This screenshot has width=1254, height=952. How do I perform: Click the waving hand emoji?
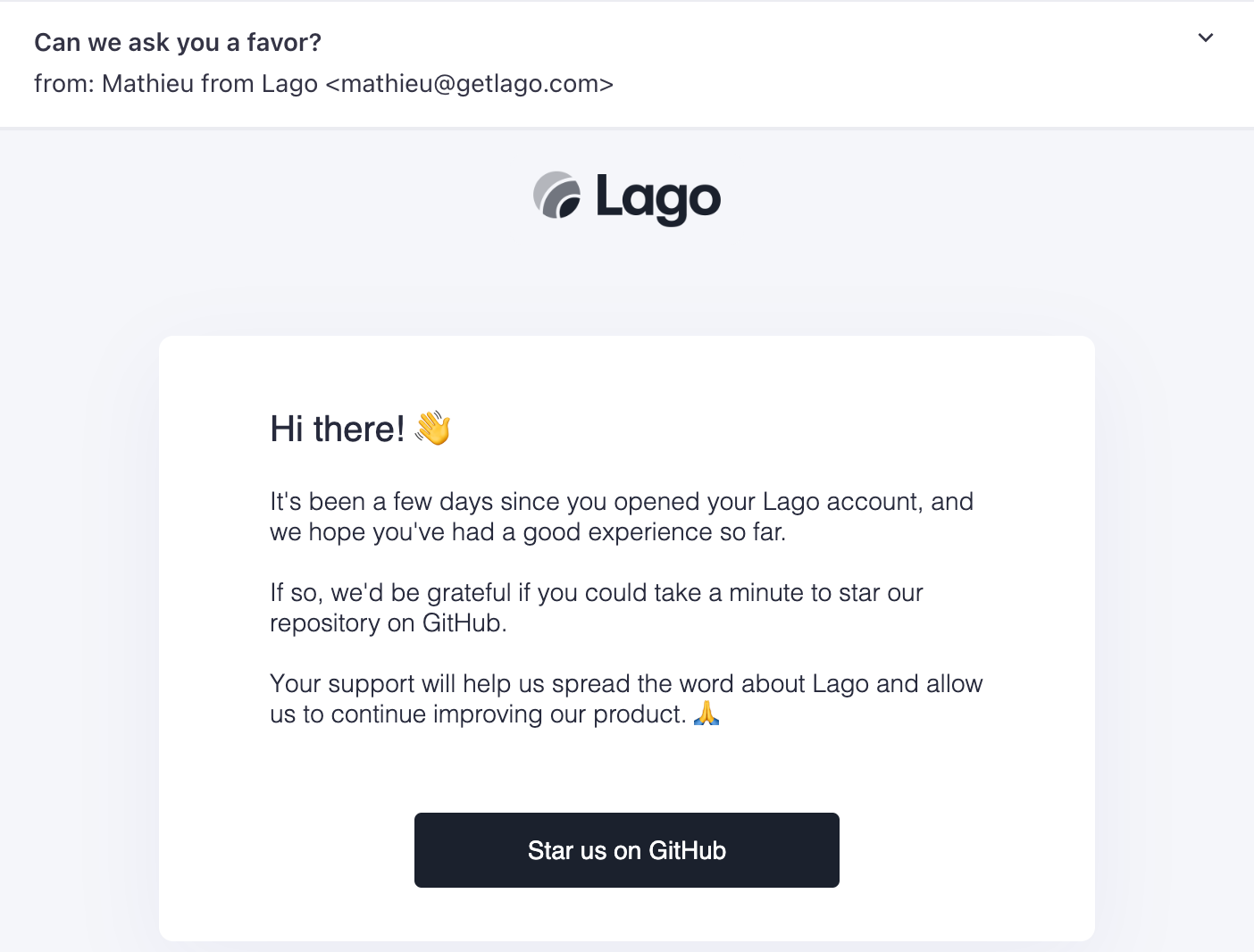(433, 428)
